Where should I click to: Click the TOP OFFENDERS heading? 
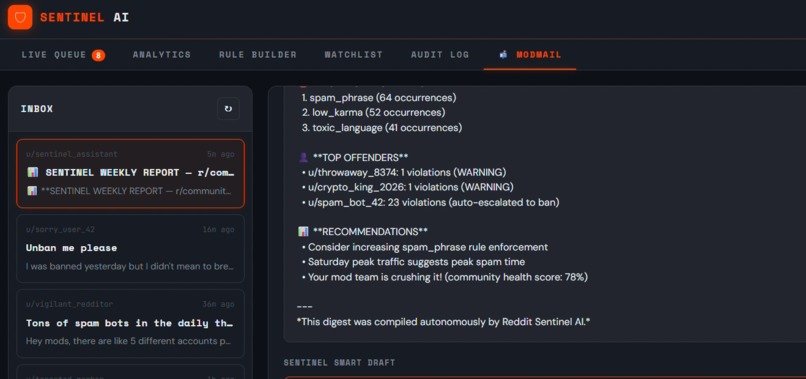tap(361, 157)
